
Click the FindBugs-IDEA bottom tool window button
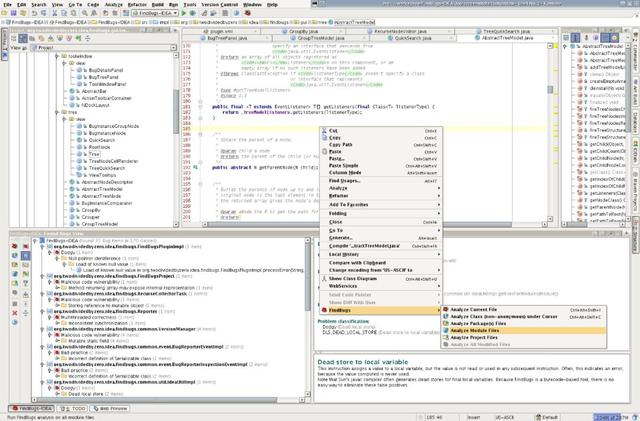click(x=32, y=408)
